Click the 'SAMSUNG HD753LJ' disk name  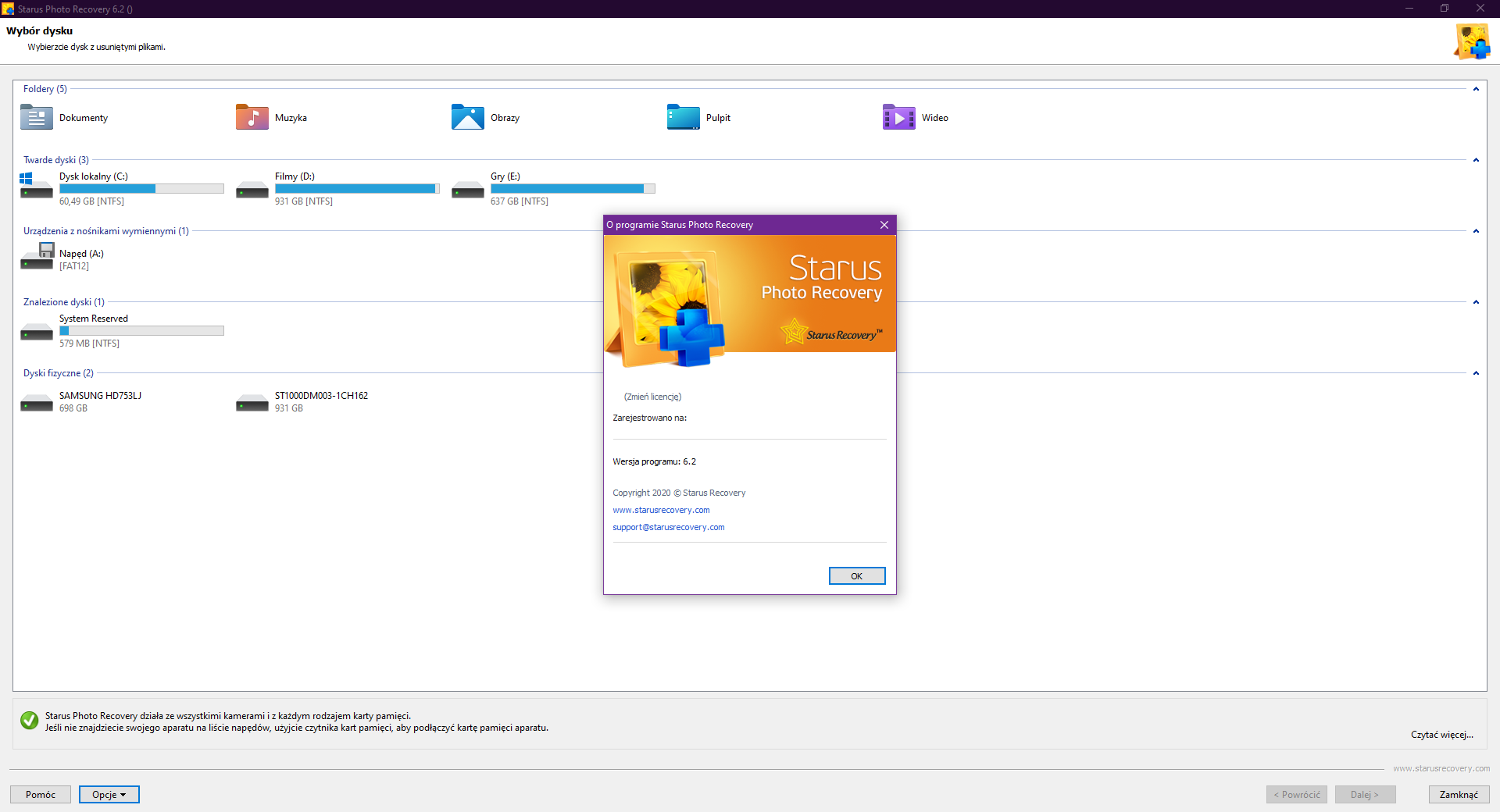(100, 396)
